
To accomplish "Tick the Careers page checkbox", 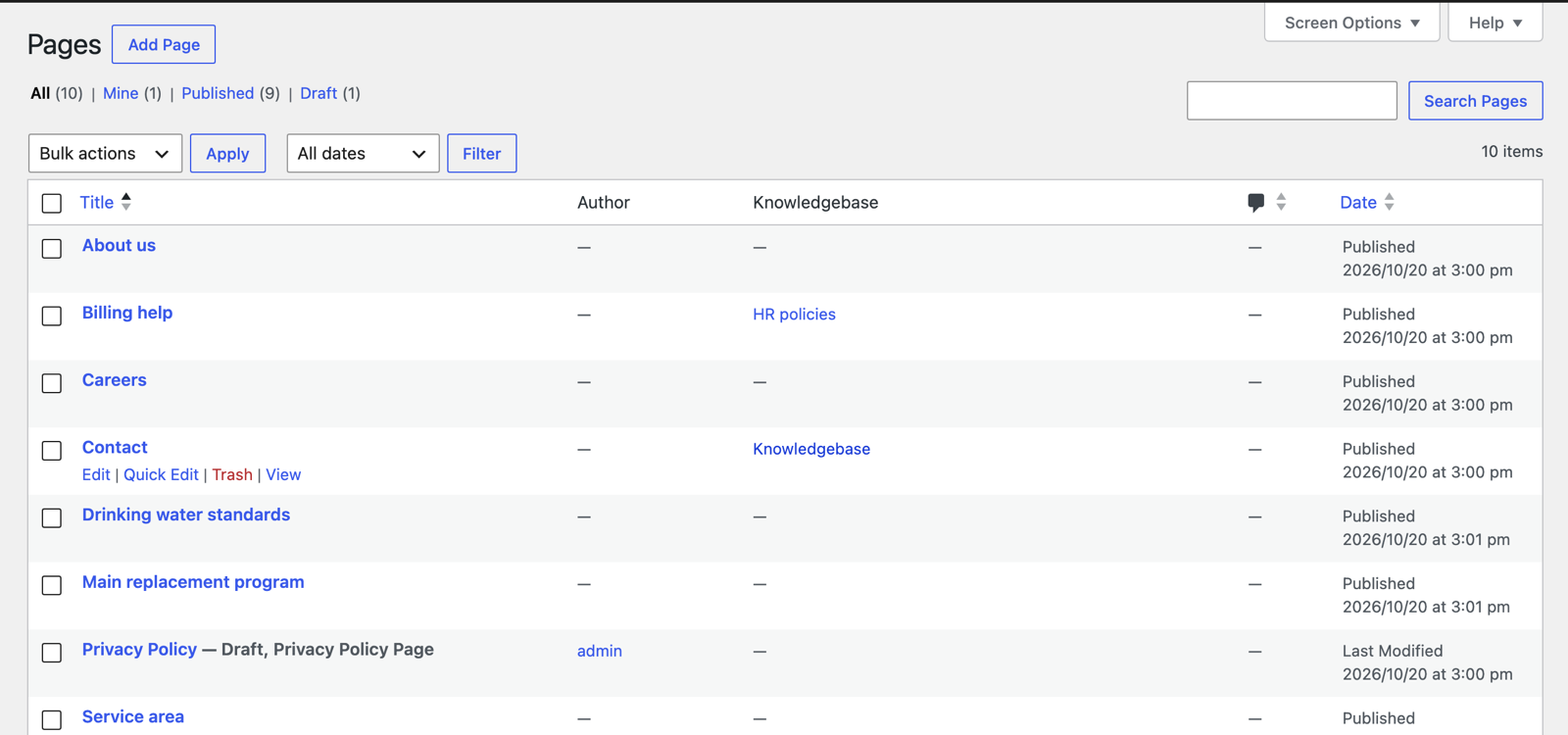I will coord(52,383).
